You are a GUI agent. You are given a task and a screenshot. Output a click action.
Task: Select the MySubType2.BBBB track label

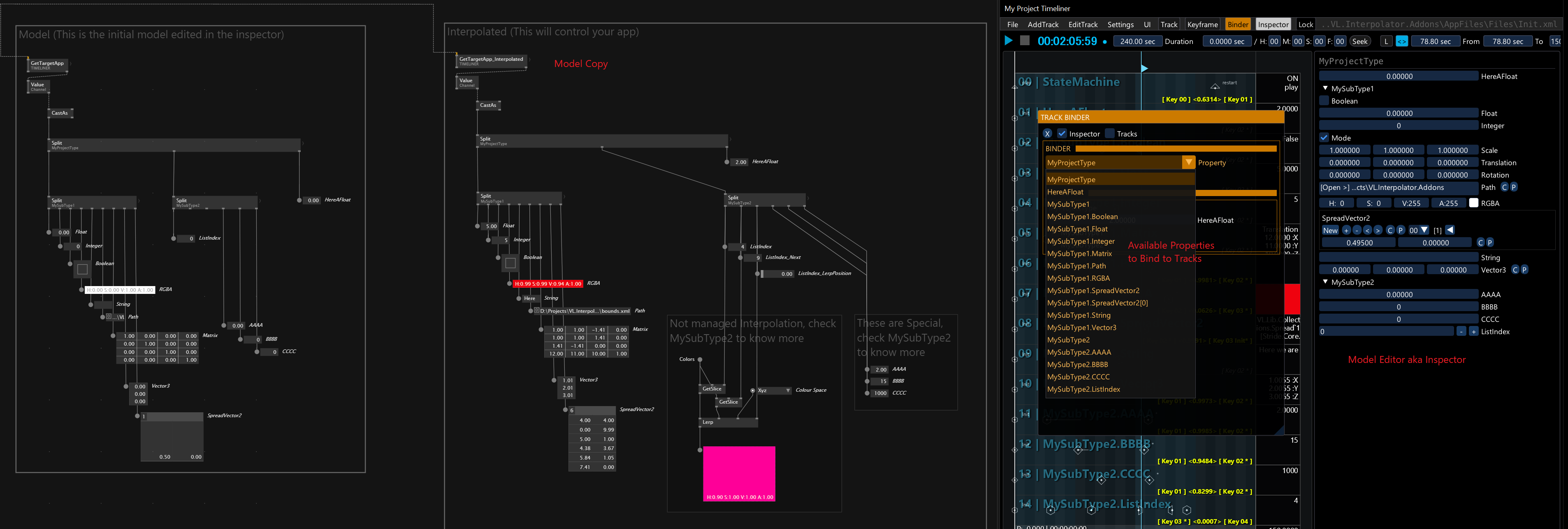[1096, 444]
